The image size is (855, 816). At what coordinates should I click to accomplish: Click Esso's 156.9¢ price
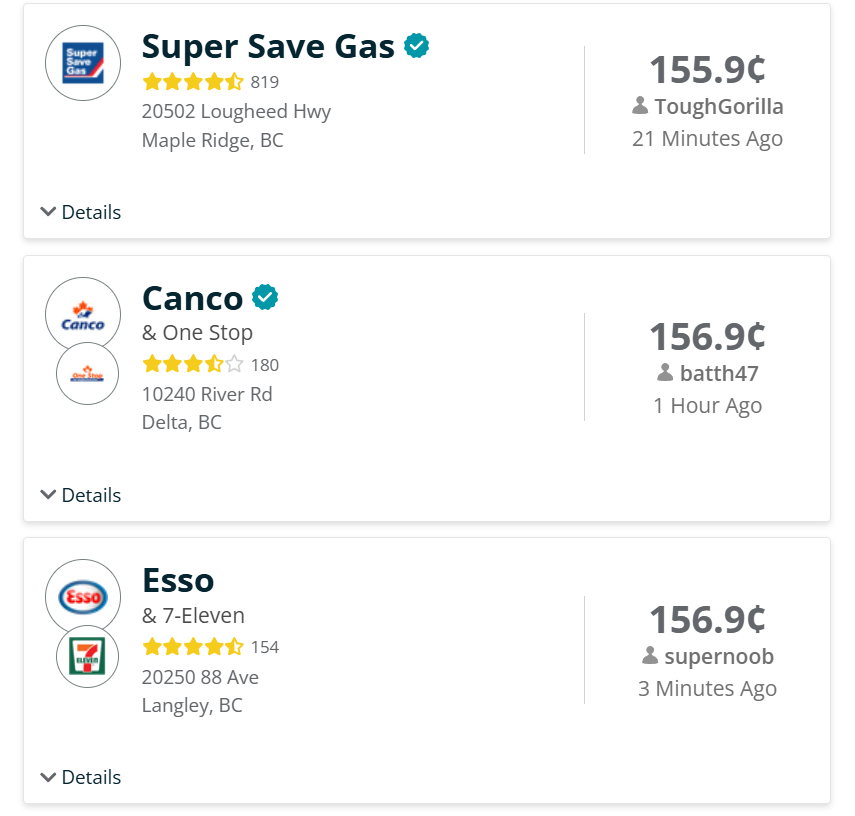pos(707,619)
